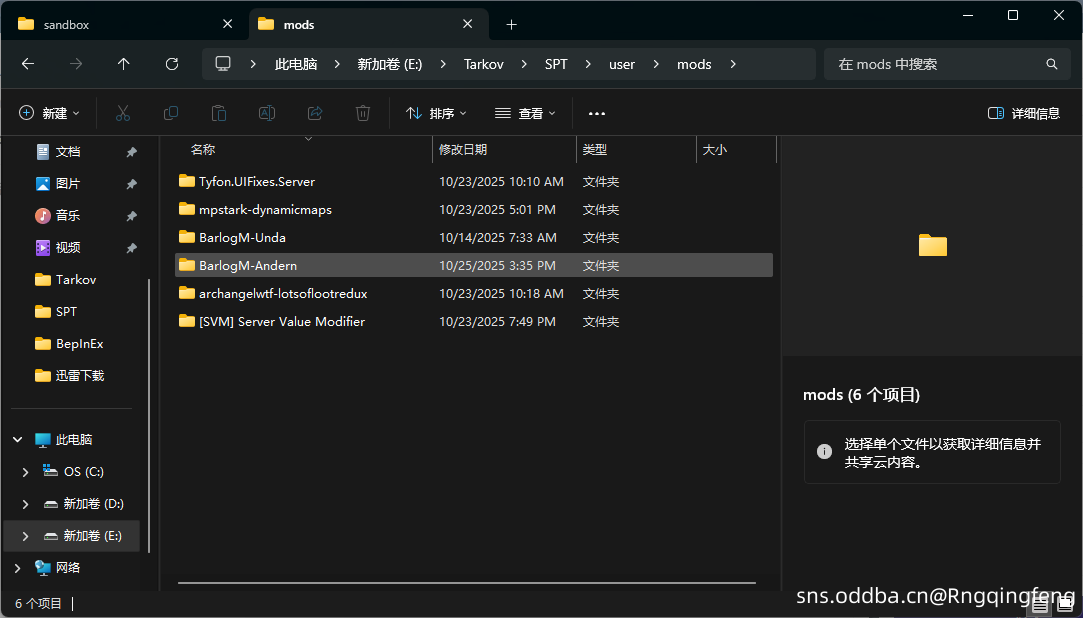Click the Paste clipboard icon
The height and width of the screenshot is (618, 1083).
click(x=219, y=113)
